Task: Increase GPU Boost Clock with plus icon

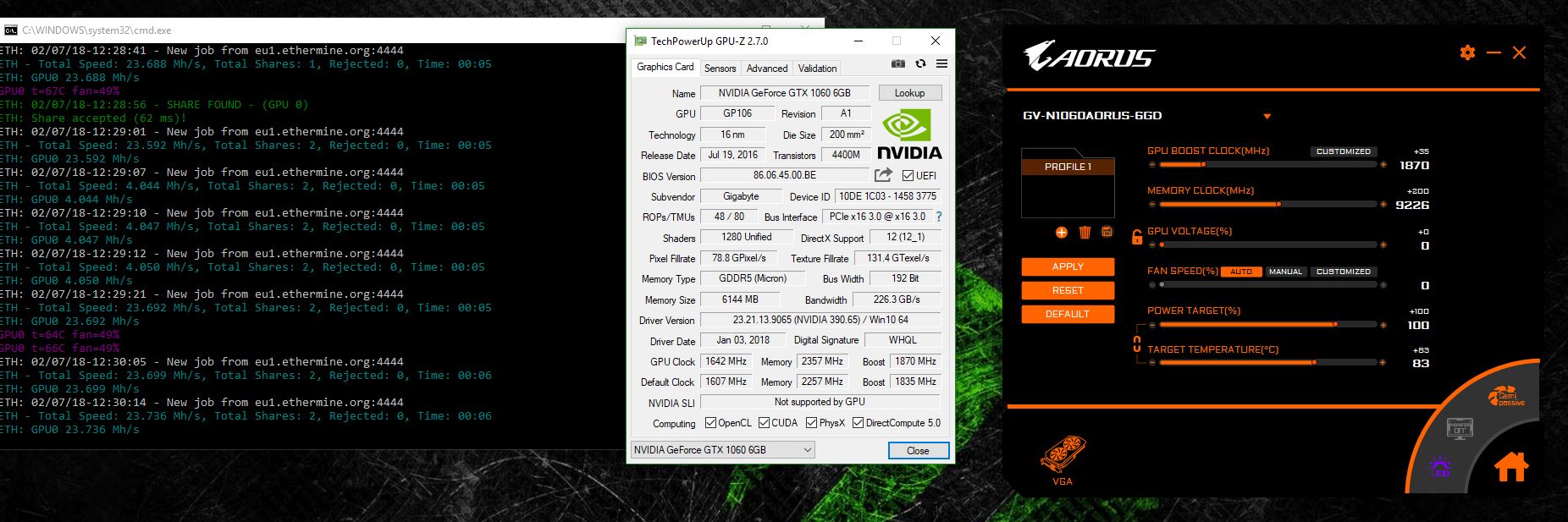Action: 1383,165
